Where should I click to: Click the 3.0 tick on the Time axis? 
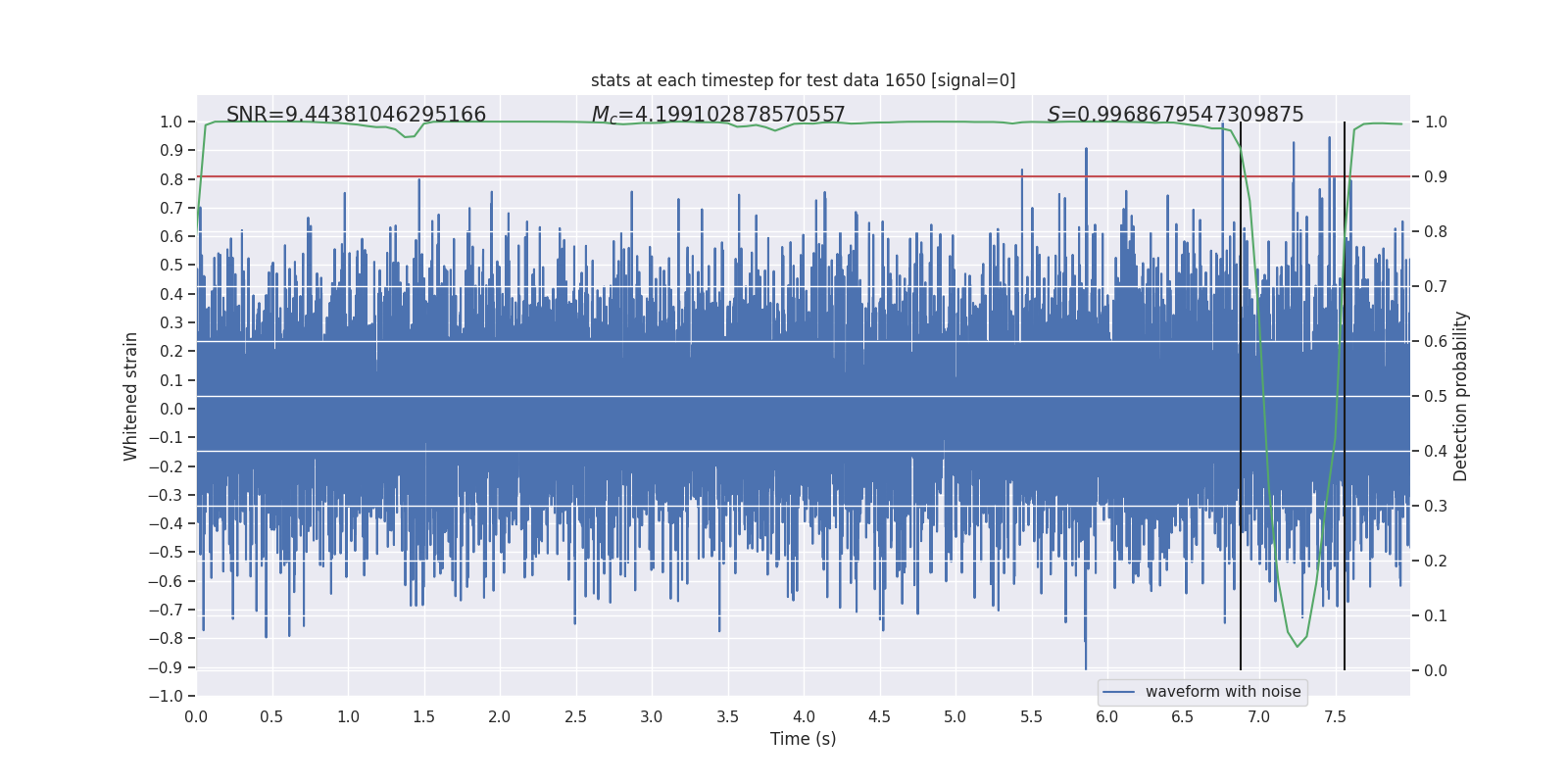652,716
